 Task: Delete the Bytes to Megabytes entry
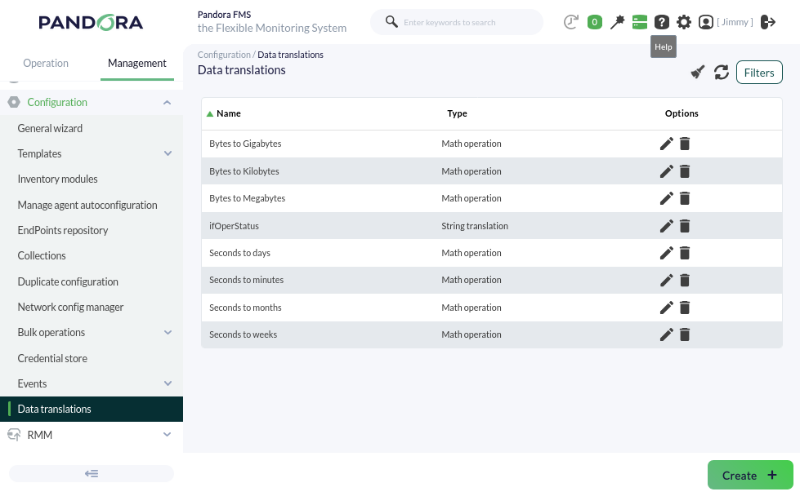click(x=685, y=199)
